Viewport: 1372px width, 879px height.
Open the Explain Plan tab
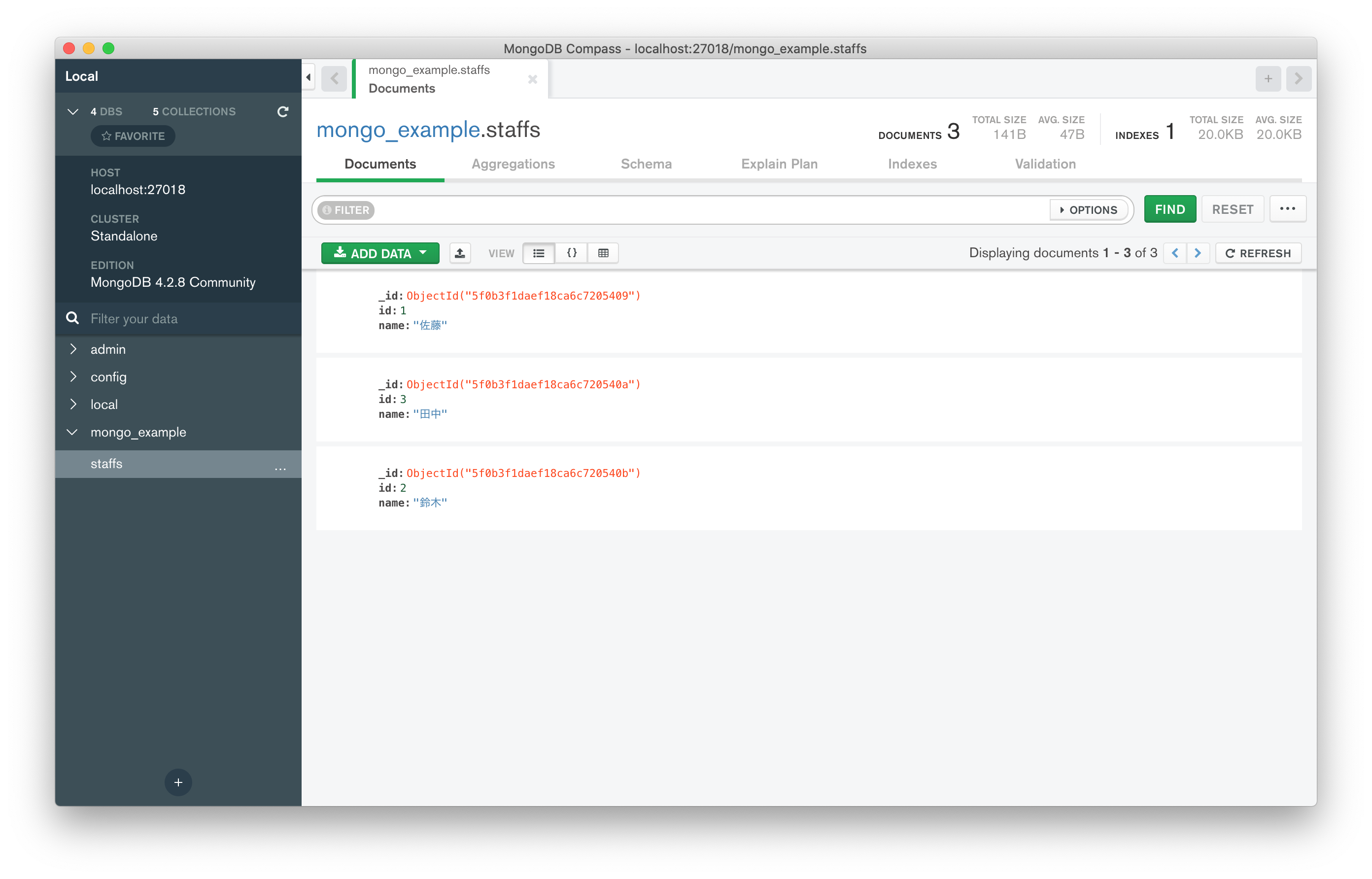click(x=779, y=164)
